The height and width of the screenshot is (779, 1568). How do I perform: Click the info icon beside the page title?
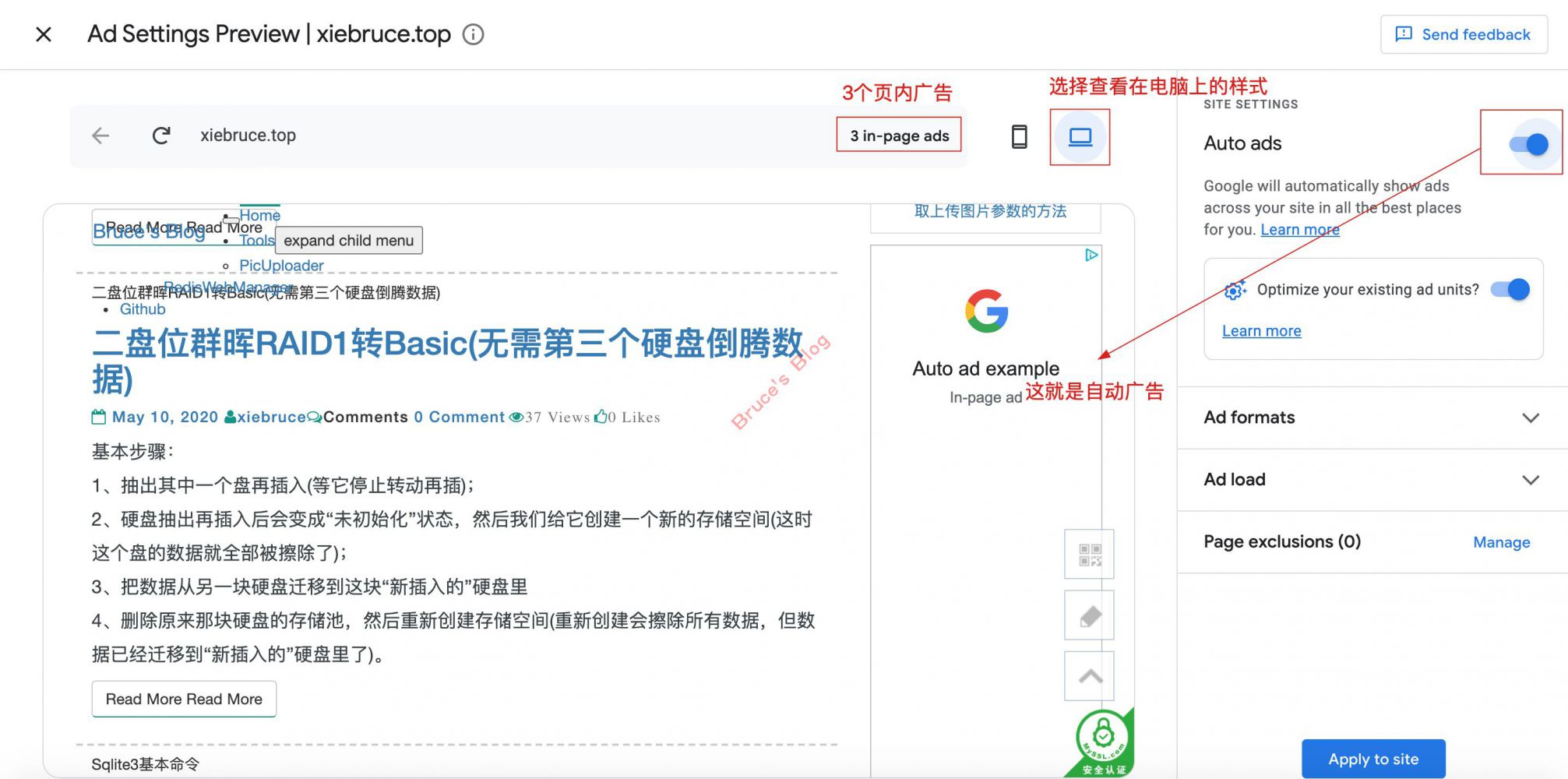pos(473,34)
